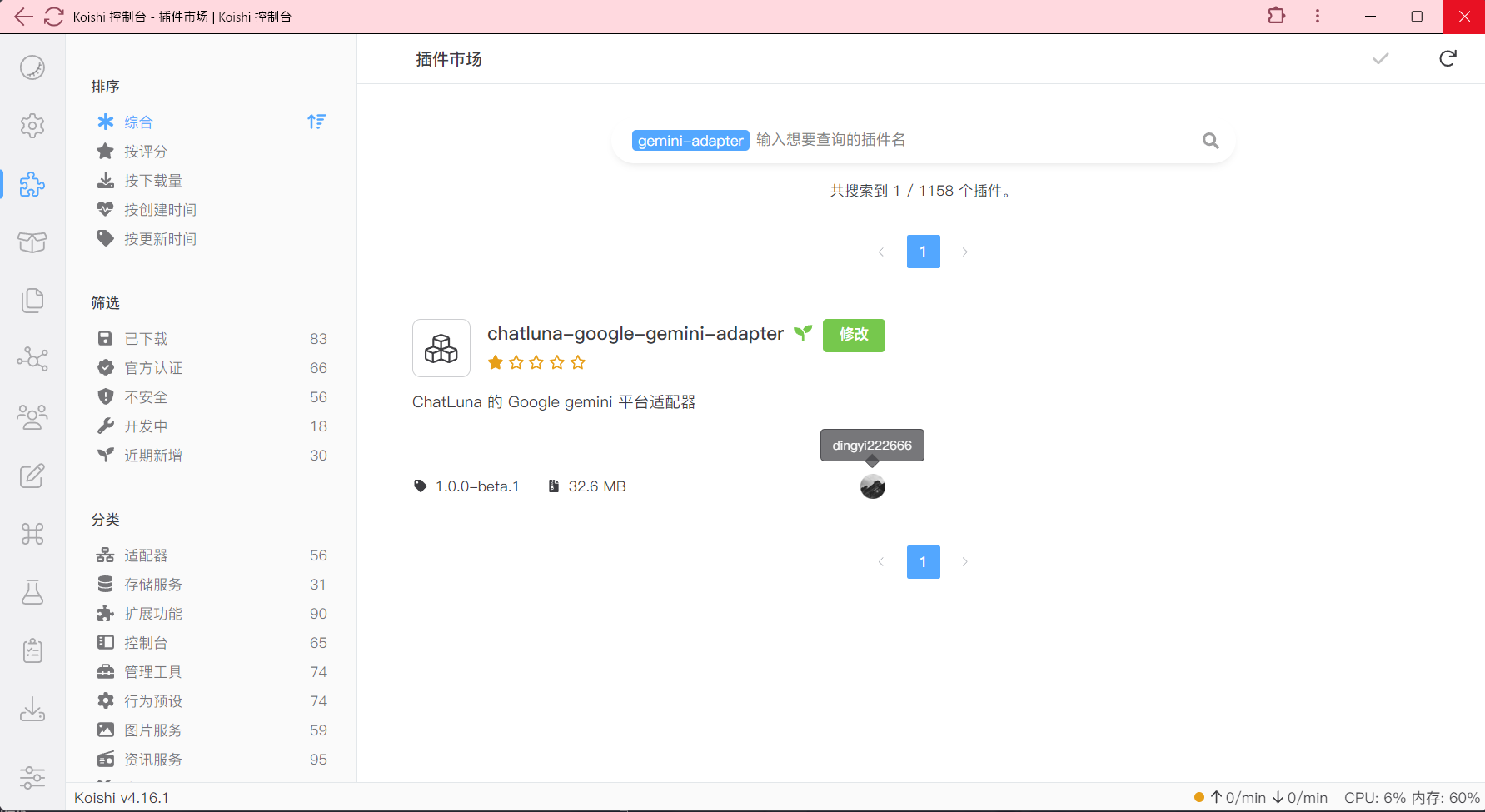Viewport: 1485px width, 812px height.
Task: Sort plugins by 按下载量
Action: click(x=153, y=181)
